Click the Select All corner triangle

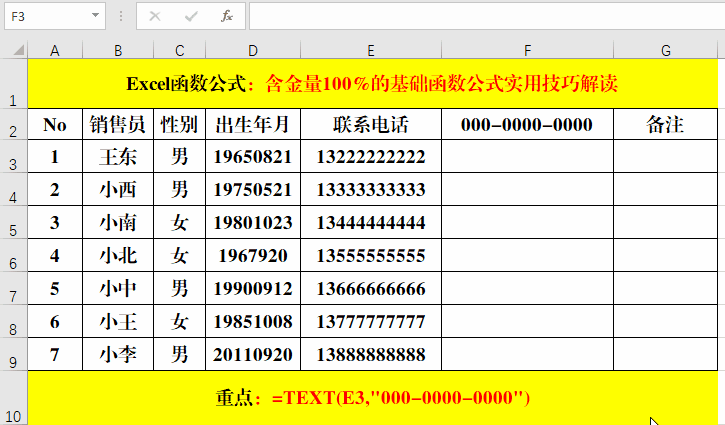coord(18,50)
